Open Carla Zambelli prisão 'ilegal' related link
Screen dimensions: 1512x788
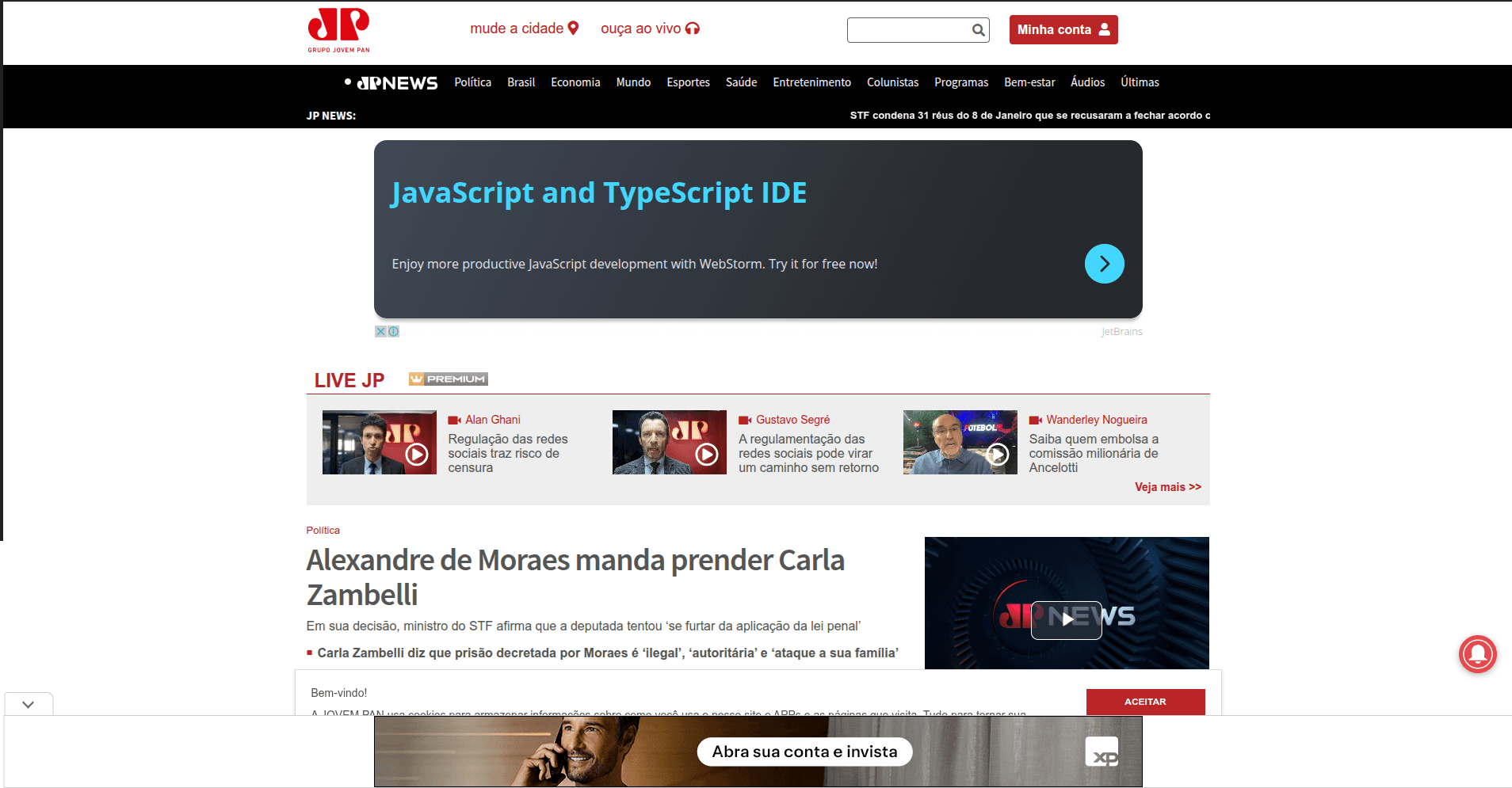[x=608, y=653]
